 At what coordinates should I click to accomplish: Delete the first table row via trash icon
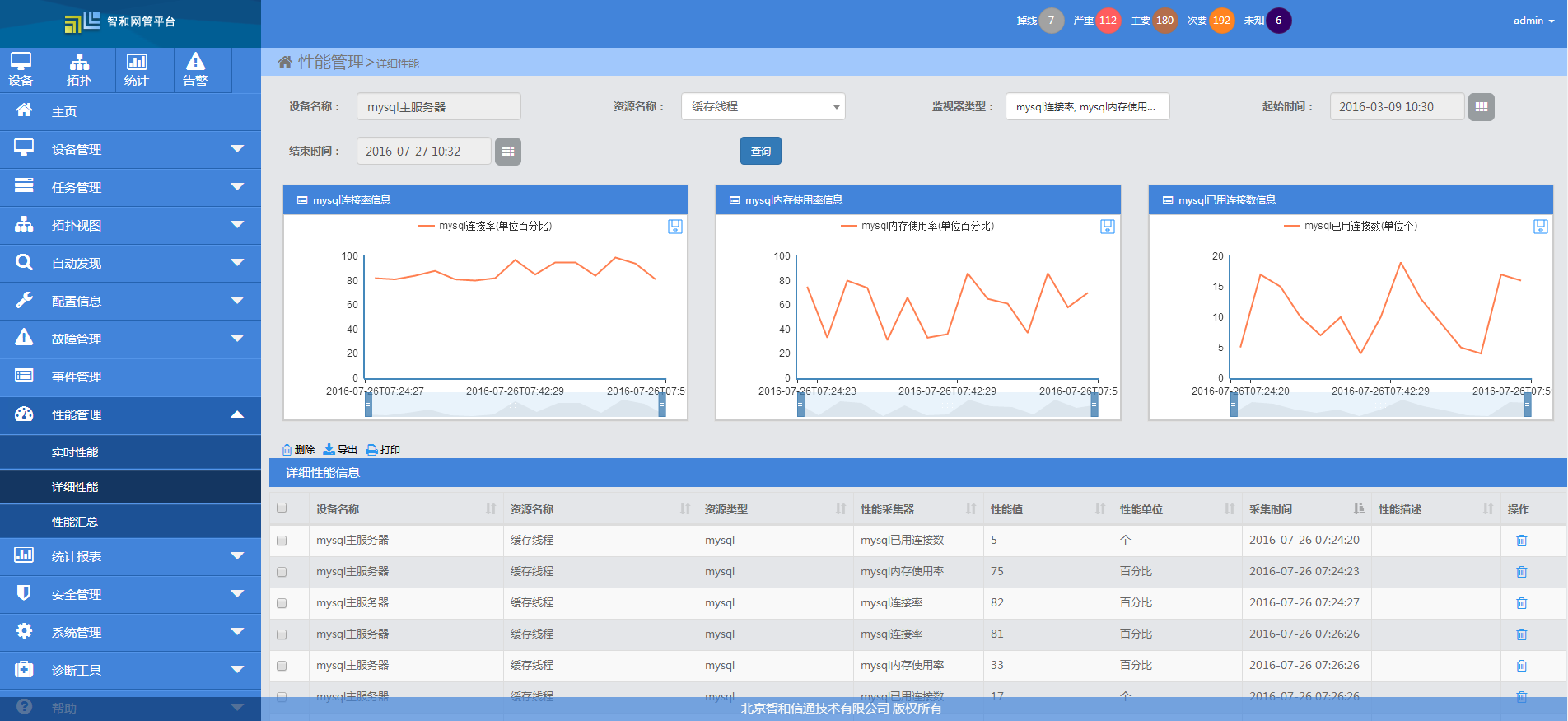[1521, 541]
